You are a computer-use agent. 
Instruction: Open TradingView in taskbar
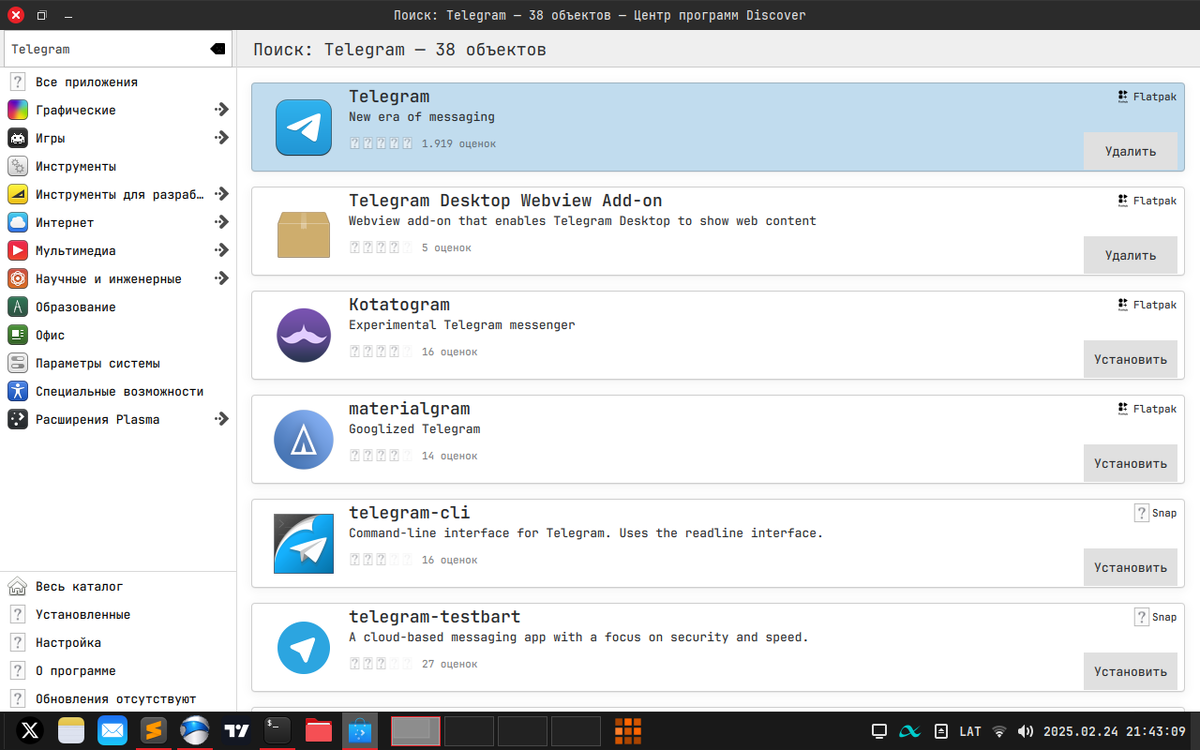tap(236, 731)
